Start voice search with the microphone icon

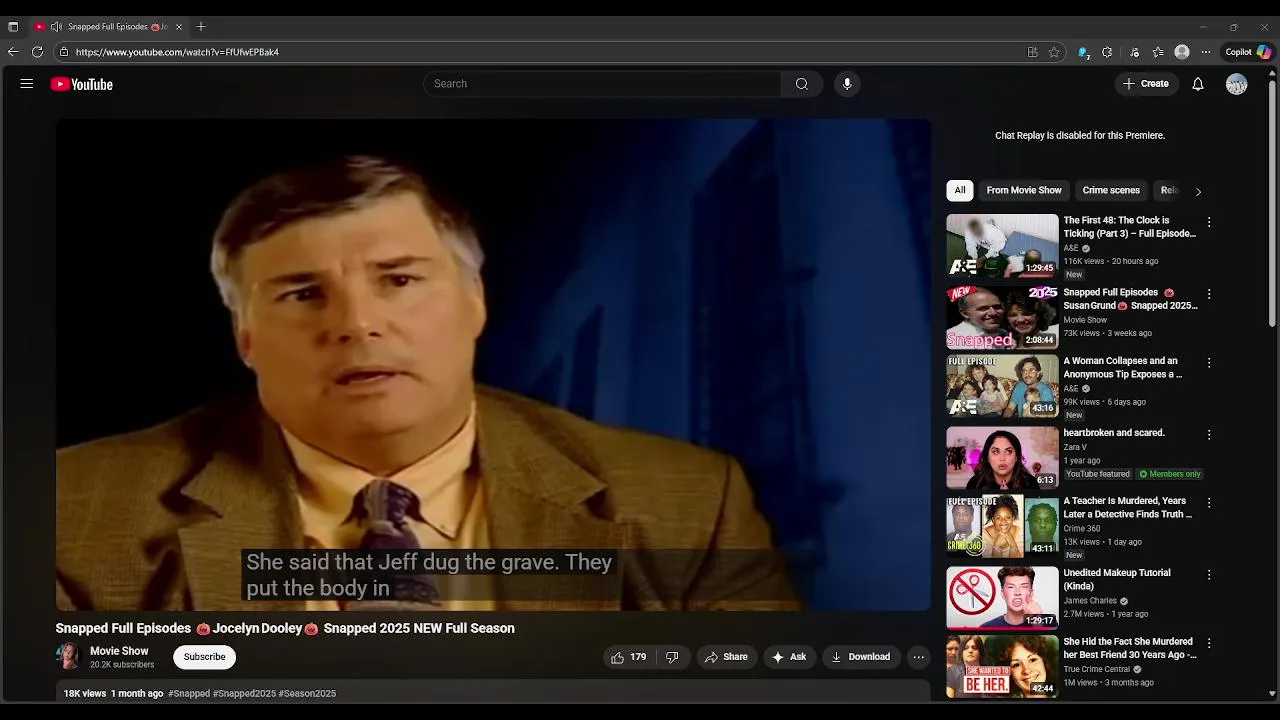847,84
